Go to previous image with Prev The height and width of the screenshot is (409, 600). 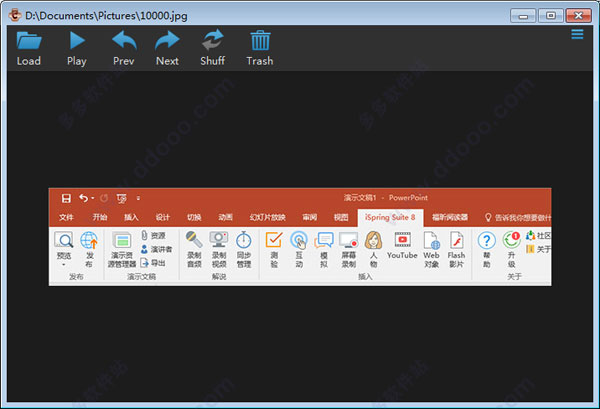(124, 41)
